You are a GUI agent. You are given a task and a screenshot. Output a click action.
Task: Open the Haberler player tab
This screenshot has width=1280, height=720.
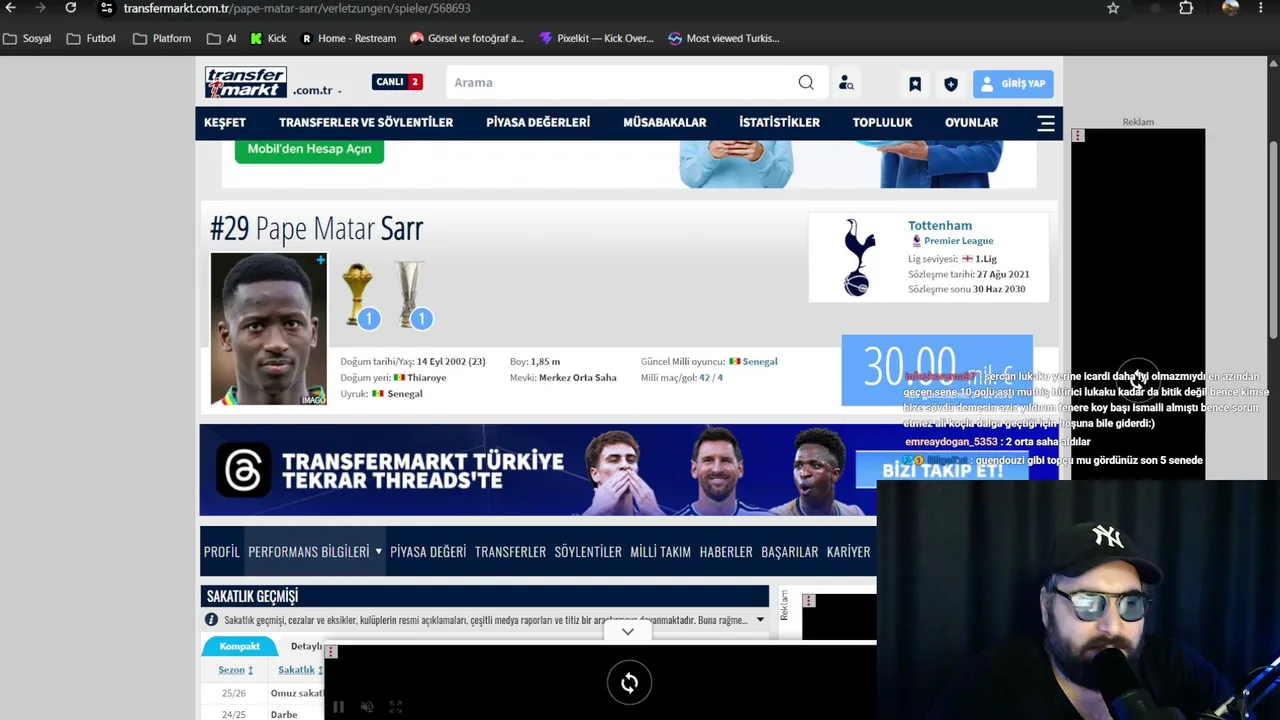726,552
